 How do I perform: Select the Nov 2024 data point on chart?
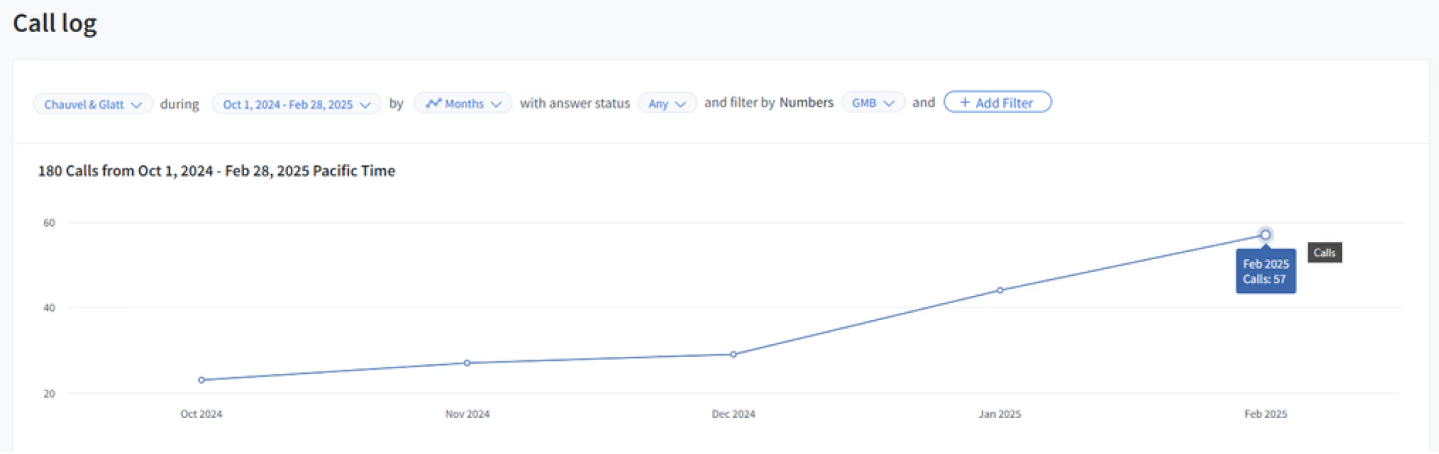coord(467,363)
